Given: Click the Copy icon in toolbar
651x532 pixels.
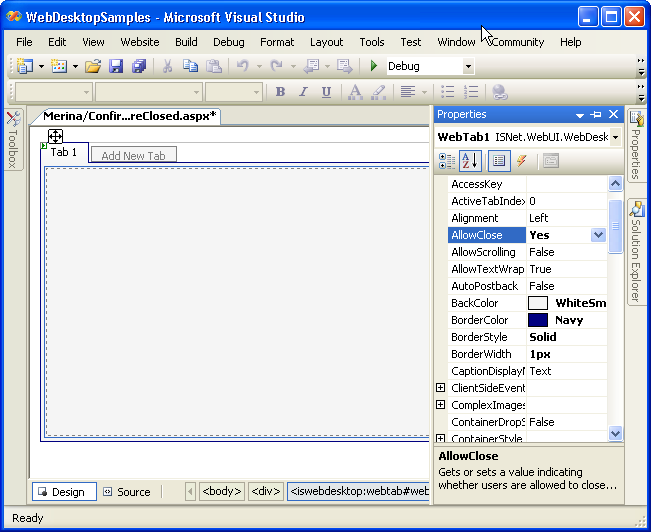Looking at the screenshot, I should coord(190,66).
